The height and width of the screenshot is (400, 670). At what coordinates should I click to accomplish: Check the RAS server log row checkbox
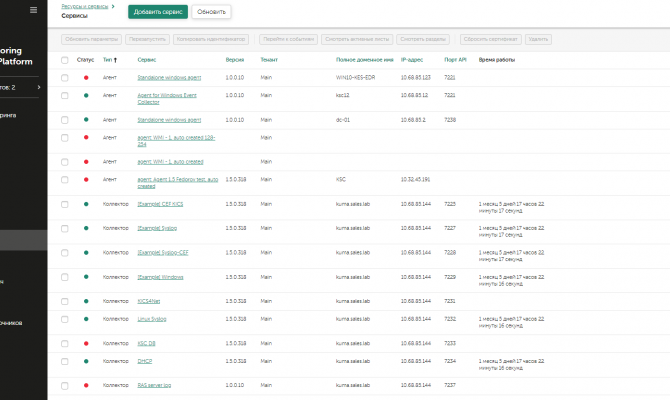(65, 386)
